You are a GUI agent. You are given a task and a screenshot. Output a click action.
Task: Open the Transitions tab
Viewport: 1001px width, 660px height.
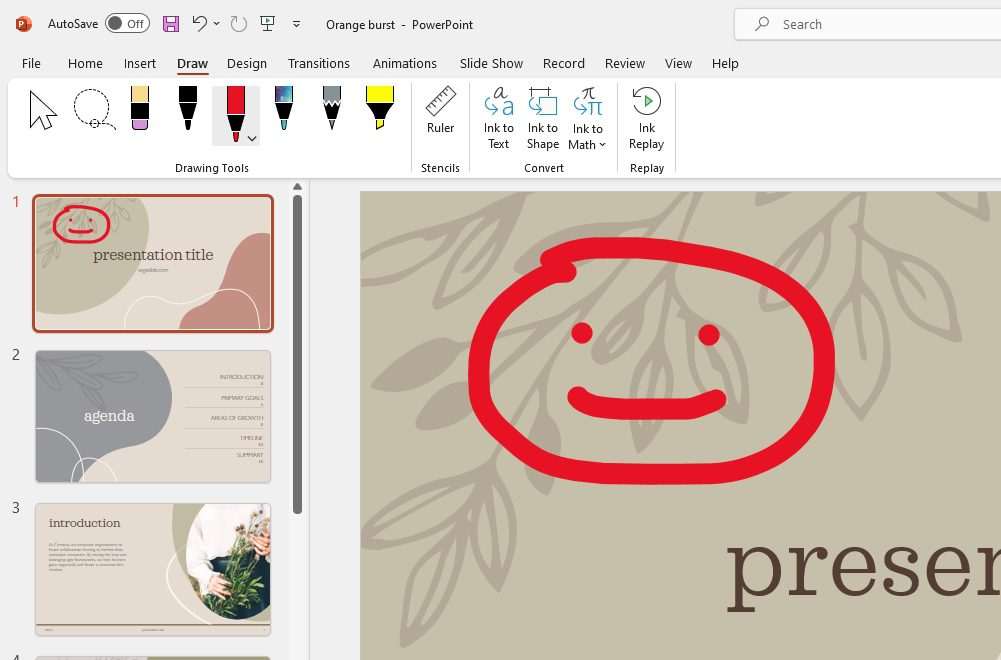319,63
